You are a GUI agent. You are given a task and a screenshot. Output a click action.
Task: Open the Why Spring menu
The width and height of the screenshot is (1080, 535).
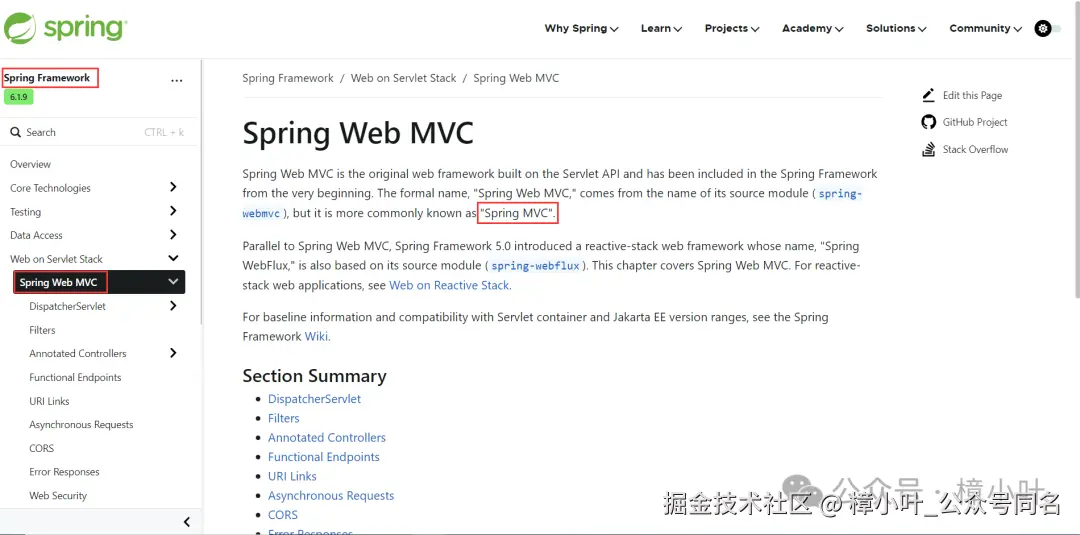click(581, 29)
